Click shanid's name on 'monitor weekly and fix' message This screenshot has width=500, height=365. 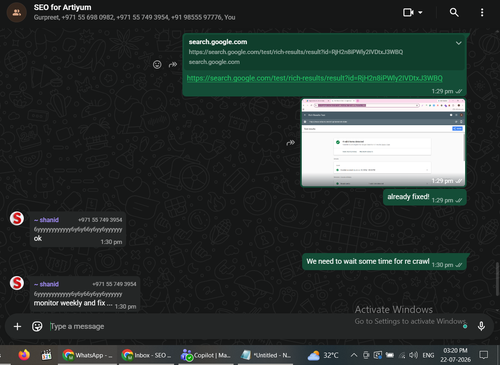coord(47,284)
